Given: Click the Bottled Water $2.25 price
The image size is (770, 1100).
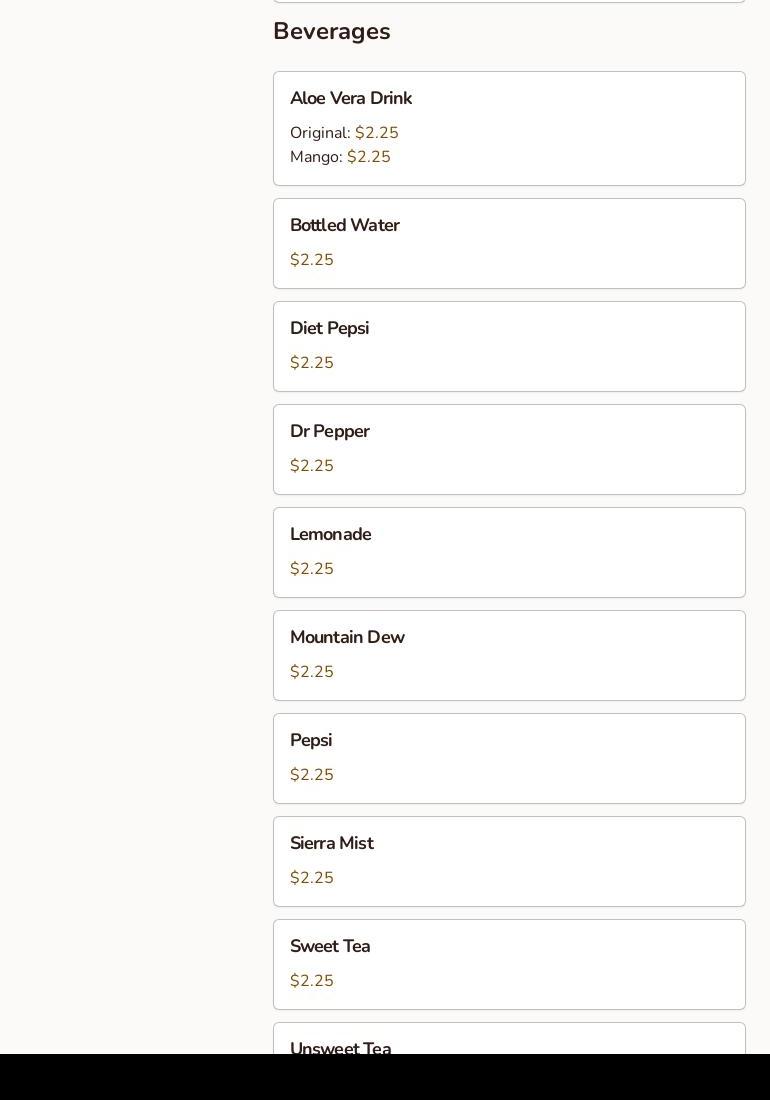Looking at the screenshot, I should (312, 260).
